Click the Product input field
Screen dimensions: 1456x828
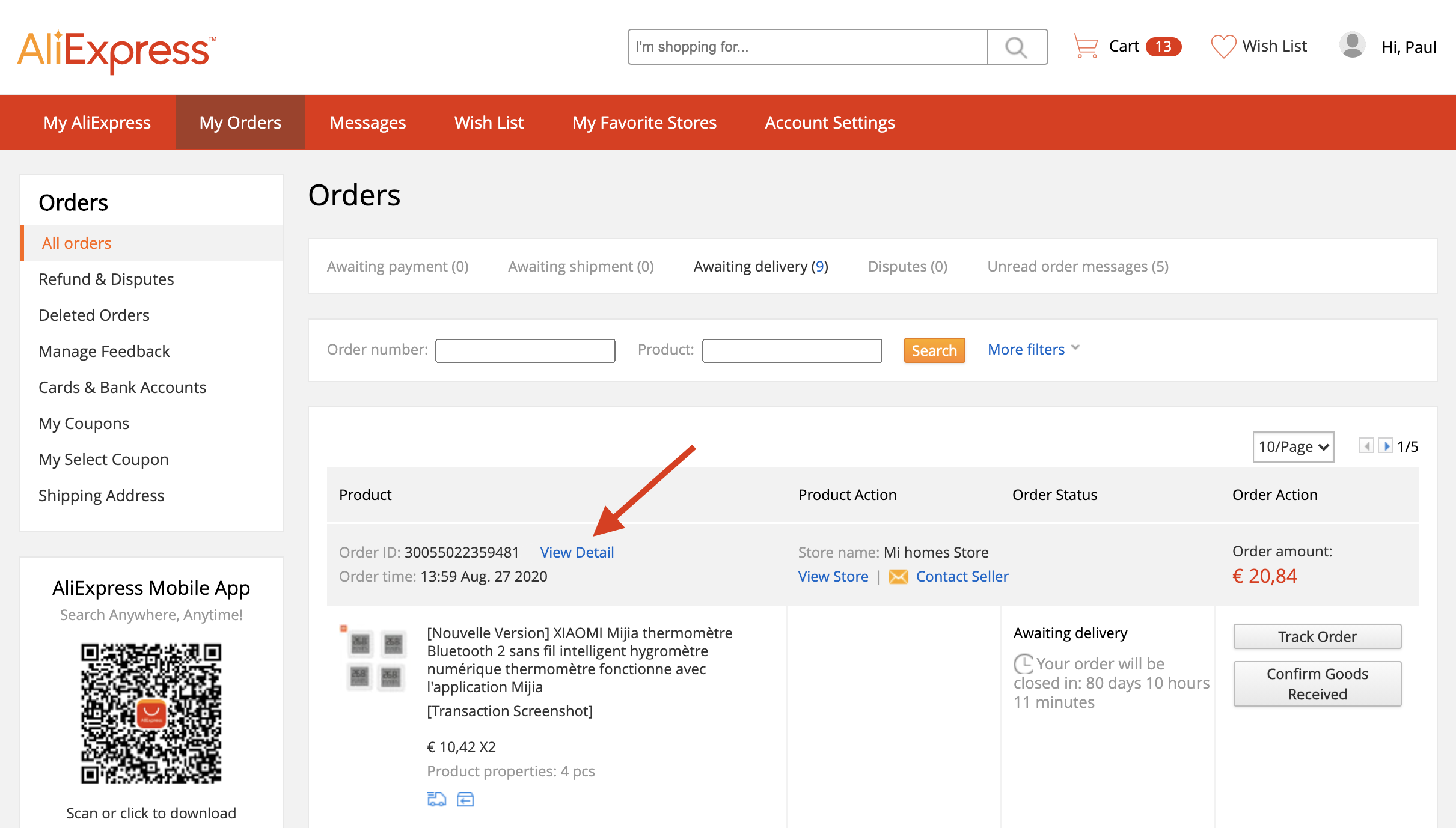coord(792,350)
